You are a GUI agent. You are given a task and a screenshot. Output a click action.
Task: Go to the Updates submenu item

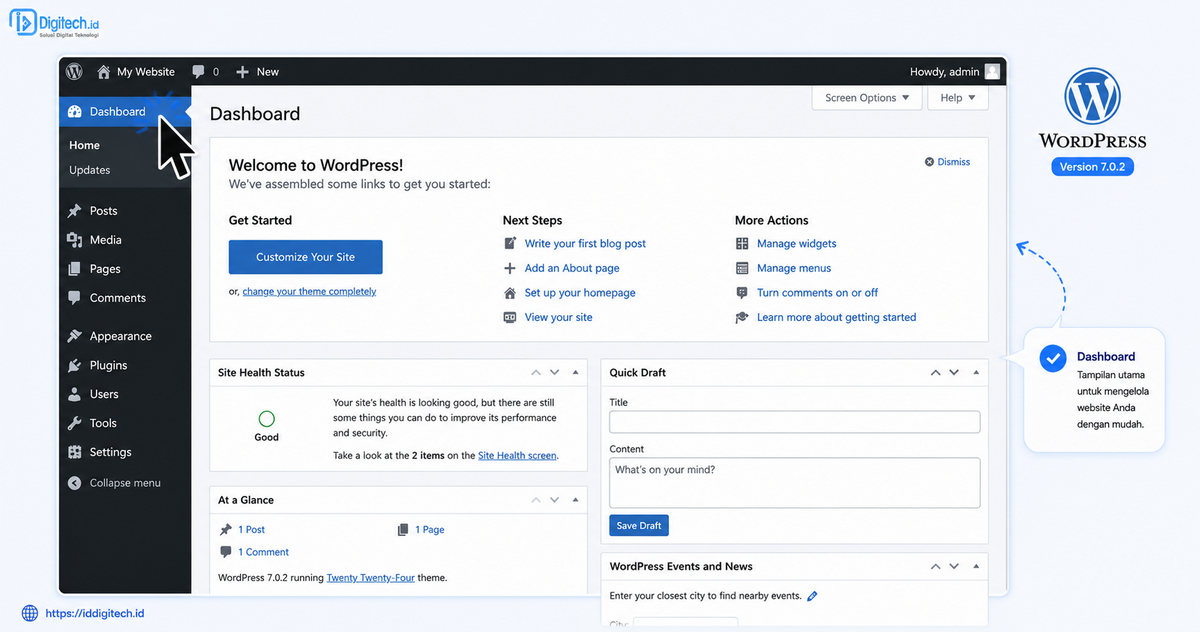tap(90, 170)
